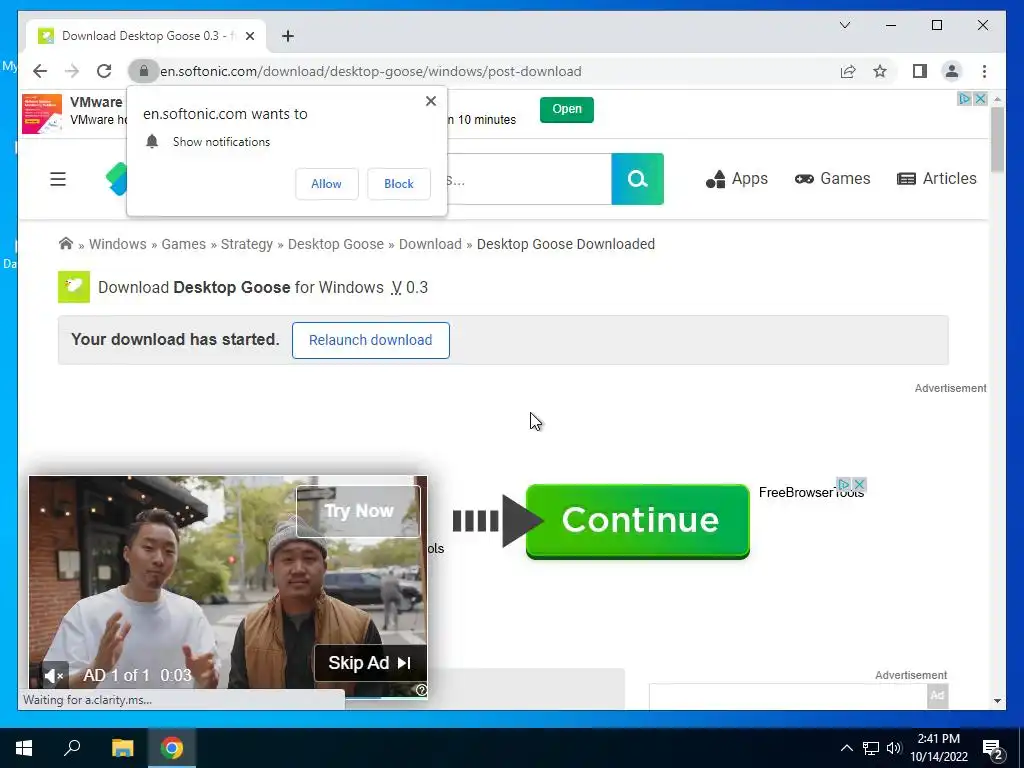Click the AdChoices icon on top banner

click(x=965, y=99)
